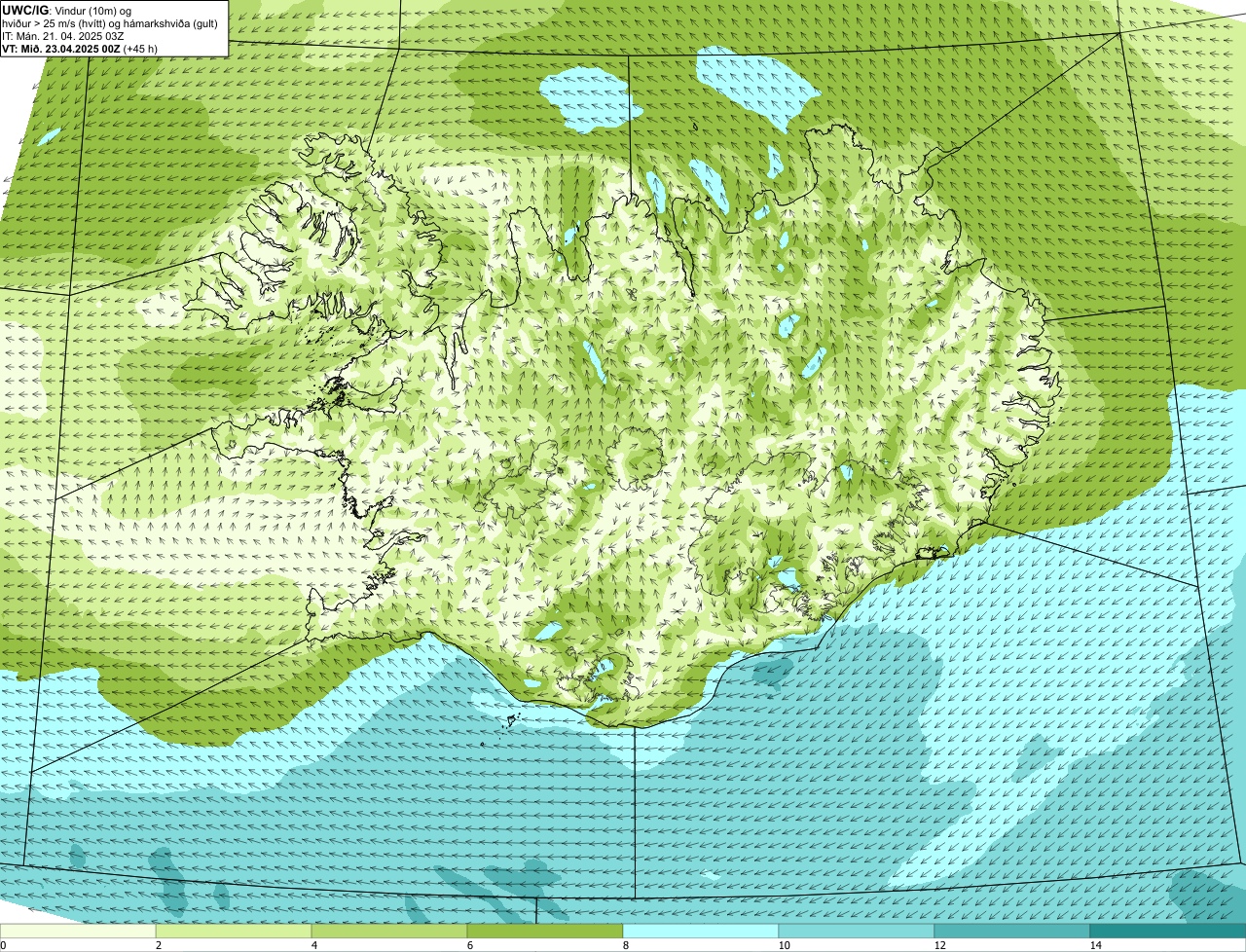Pick the 6–8 m/s olive green legend swatch

coord(545,932)
